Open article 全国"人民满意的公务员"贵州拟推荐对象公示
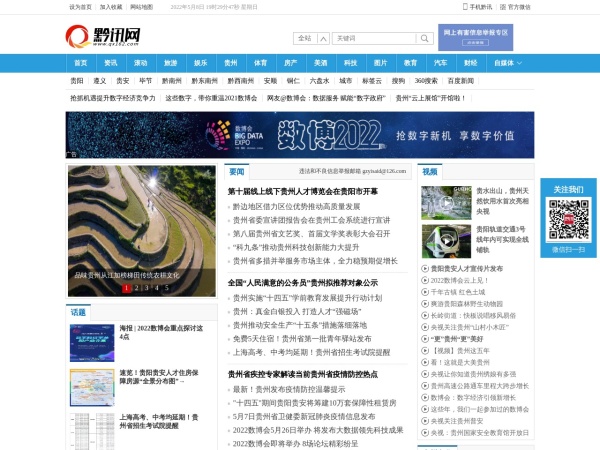This screenshot has height=450, width=600. pos(303,283)
